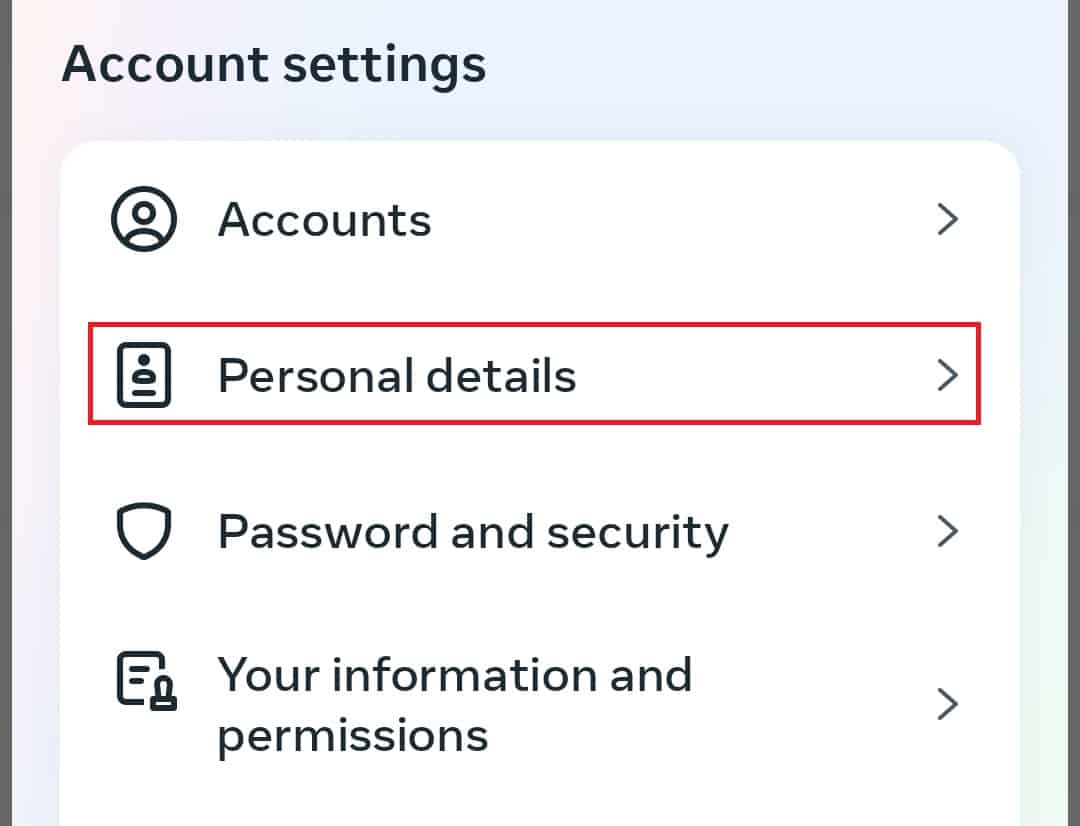Tap chevron next to Your information and permissions
The height and width of the screenshot is (826, 1080).
click(x=947, y=705)
